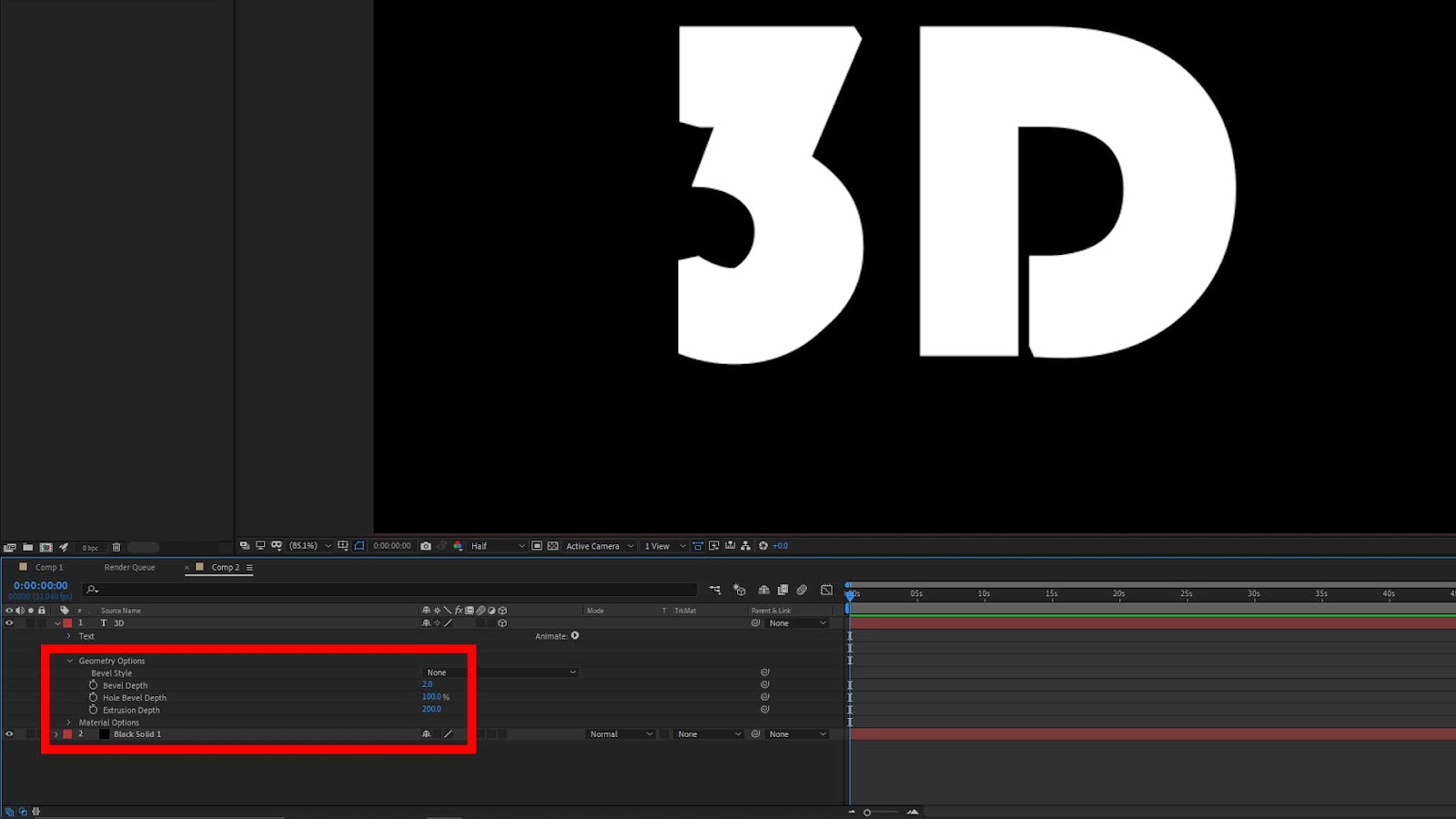
Task: Enable Motion Blur for the composition
Action: coord(802,590)
